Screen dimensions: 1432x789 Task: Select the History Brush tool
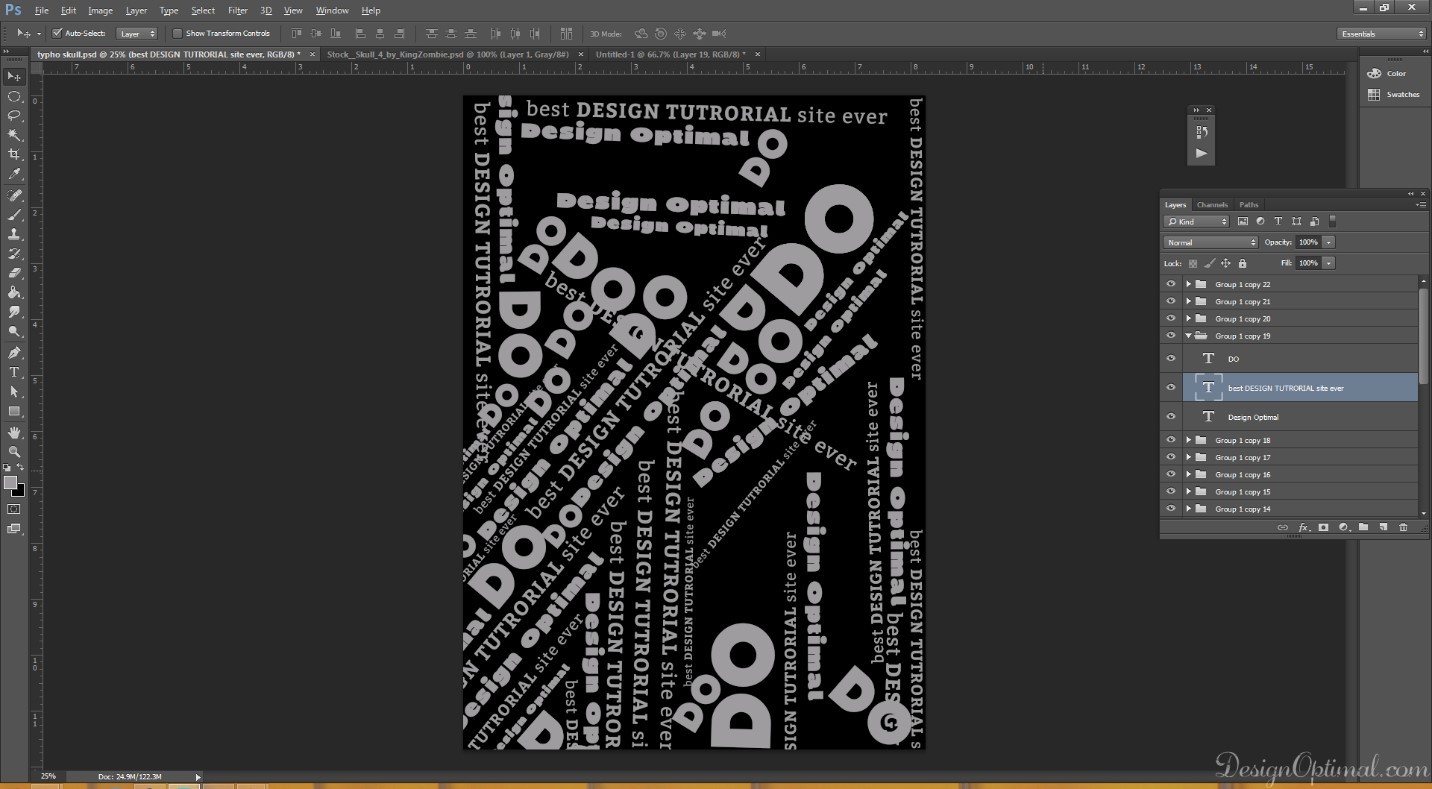(14, 253)
